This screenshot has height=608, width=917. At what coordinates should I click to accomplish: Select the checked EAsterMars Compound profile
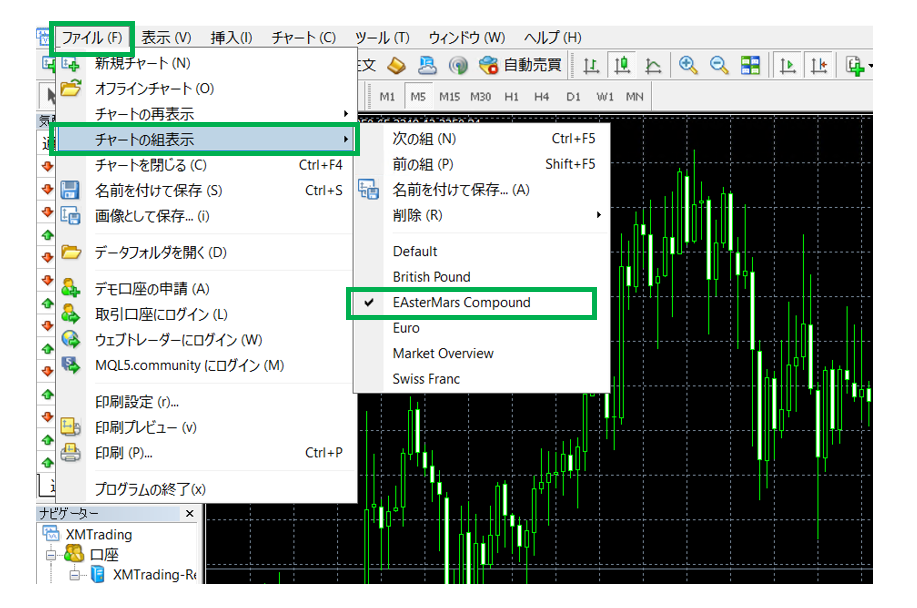click(461, 302)
